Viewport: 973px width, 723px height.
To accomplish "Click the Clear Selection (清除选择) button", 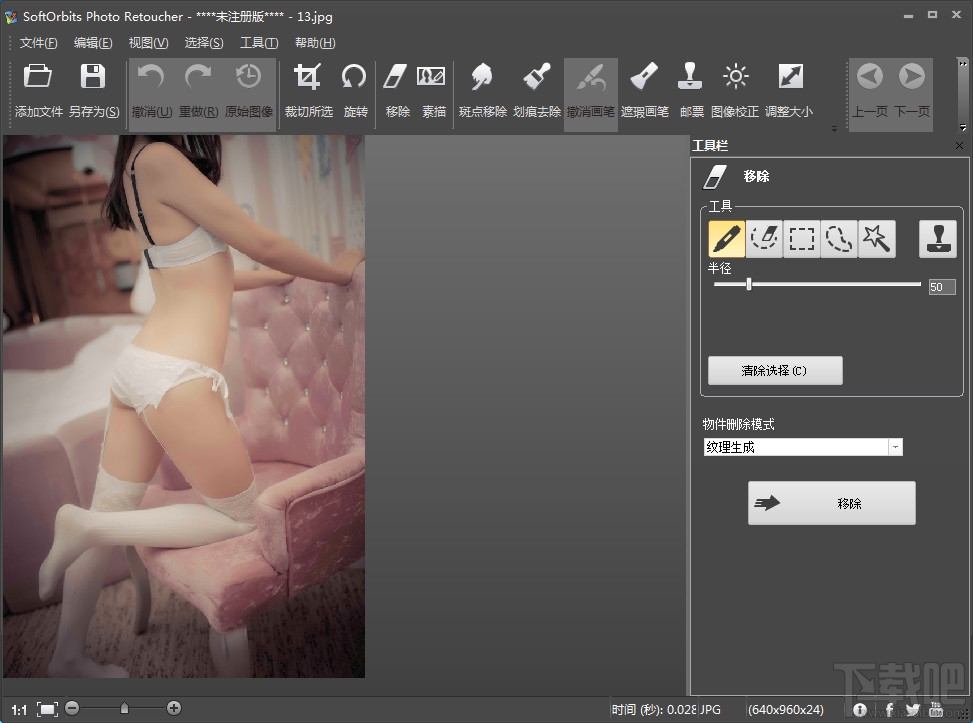I will (x=775, y=370).
